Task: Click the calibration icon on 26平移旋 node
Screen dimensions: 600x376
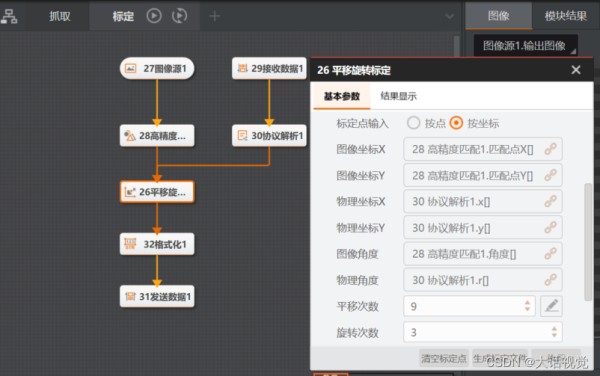Action: 130,192
